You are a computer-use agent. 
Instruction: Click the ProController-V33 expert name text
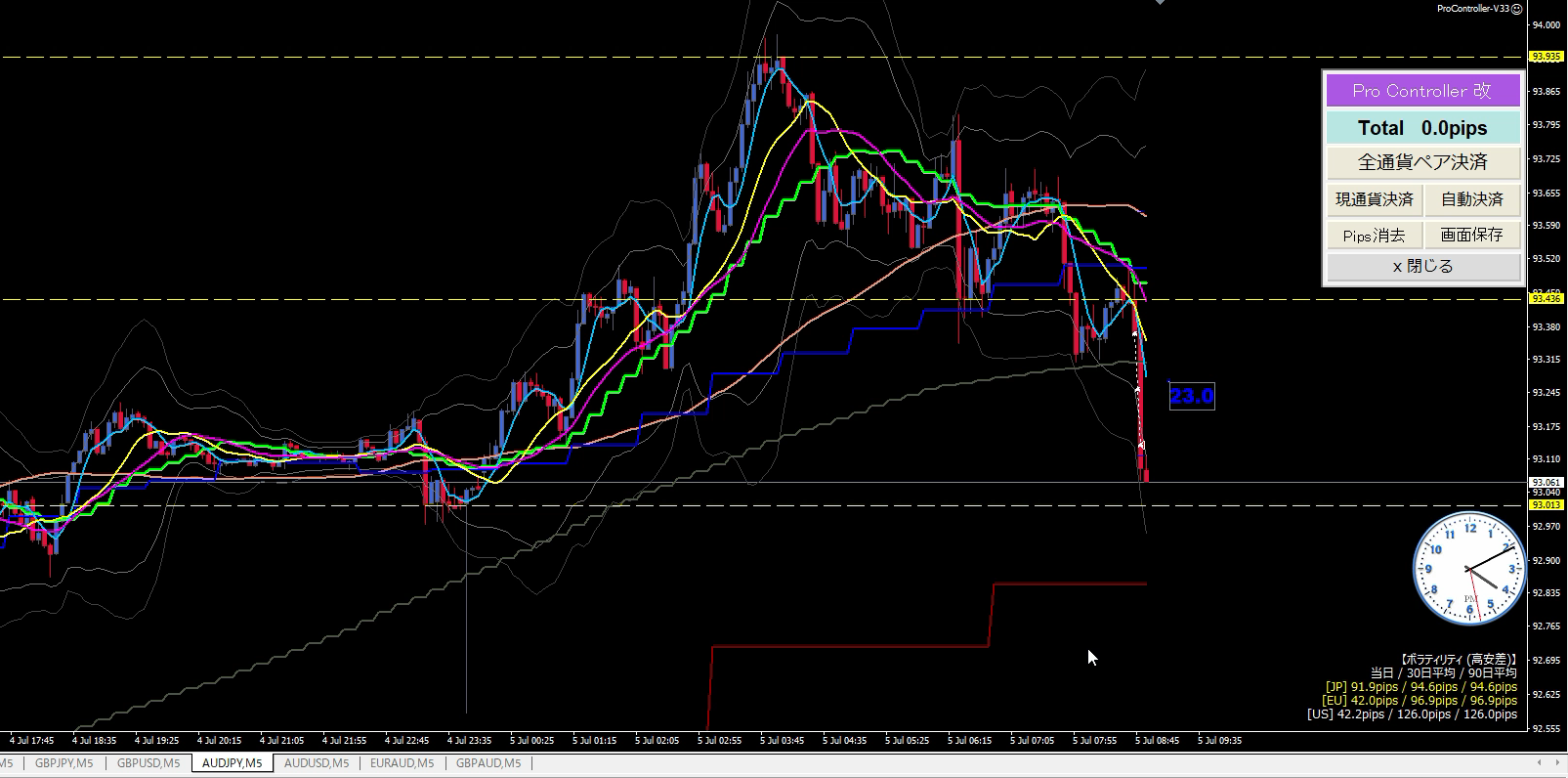click(x=1472, y=9)
